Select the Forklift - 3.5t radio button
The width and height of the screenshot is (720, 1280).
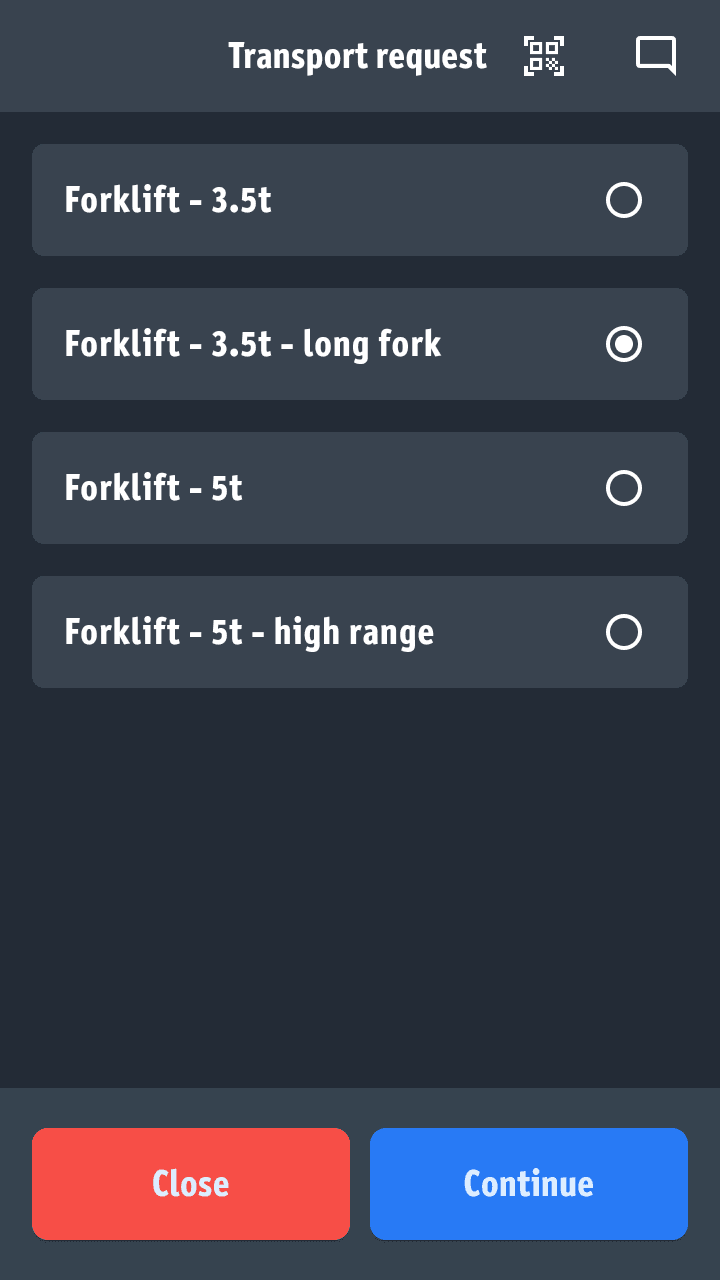pyautogui.click(x=623, y=200)
